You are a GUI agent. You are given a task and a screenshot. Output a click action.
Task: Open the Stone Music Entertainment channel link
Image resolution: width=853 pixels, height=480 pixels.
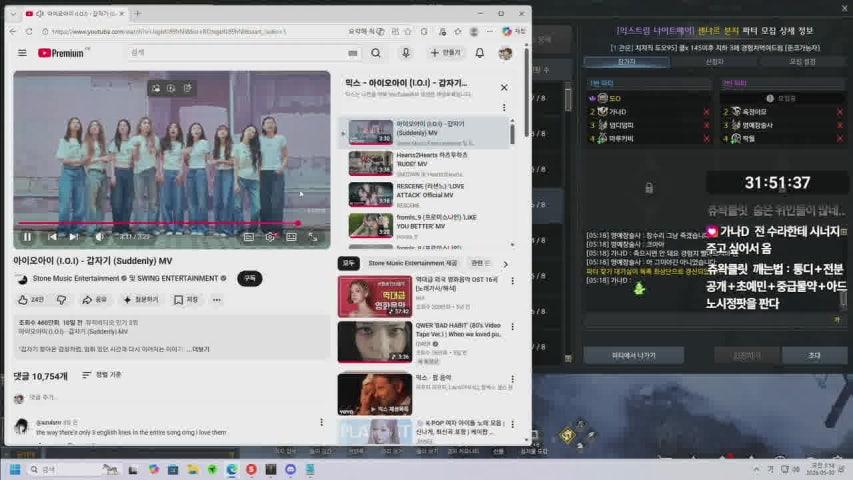click(76, 278)
